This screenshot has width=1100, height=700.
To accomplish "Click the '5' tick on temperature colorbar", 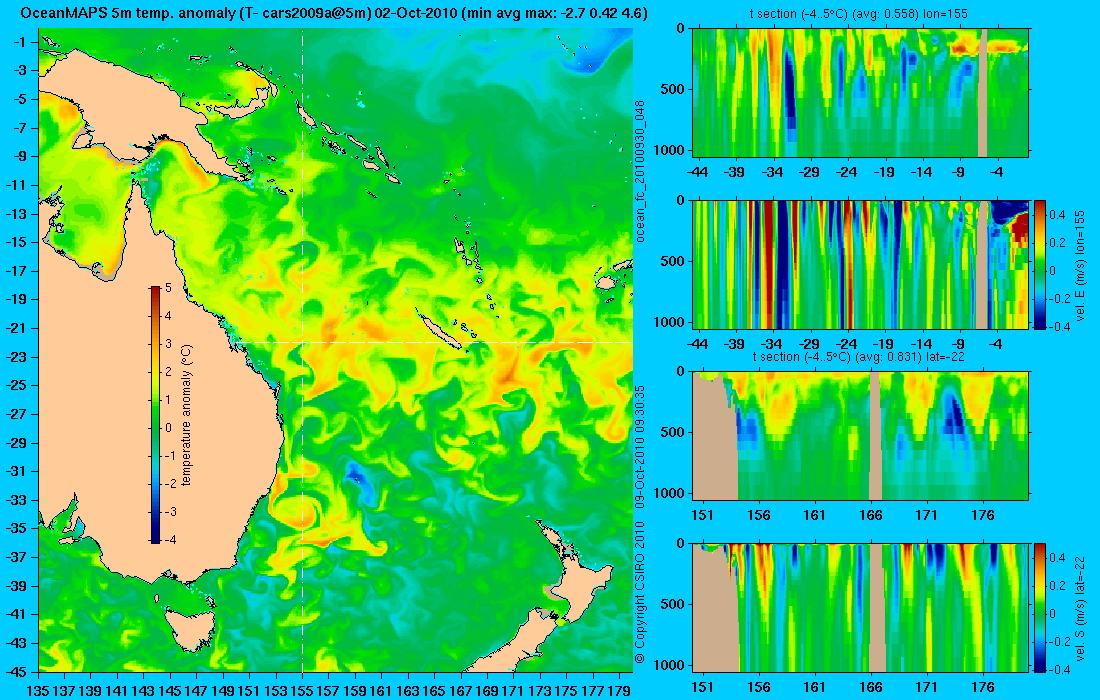I will (168, 288).
